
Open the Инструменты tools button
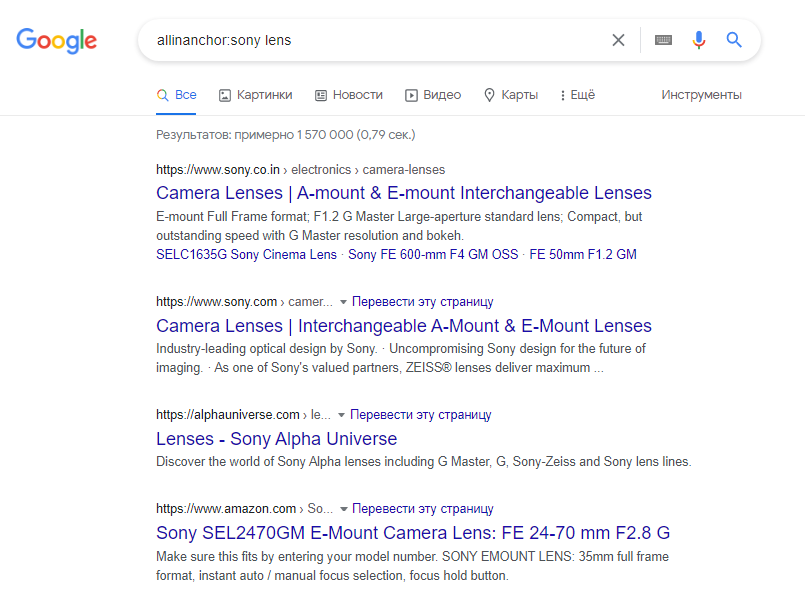(701, 95)
